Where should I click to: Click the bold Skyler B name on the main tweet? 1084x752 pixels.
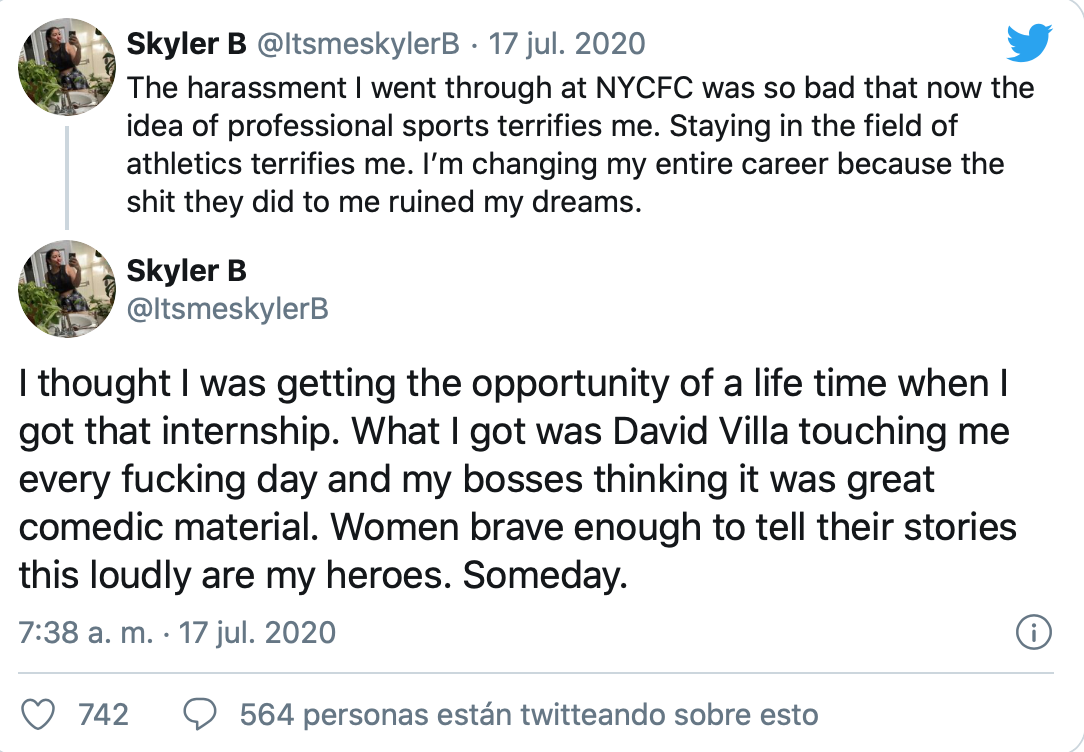pos(187,271)
